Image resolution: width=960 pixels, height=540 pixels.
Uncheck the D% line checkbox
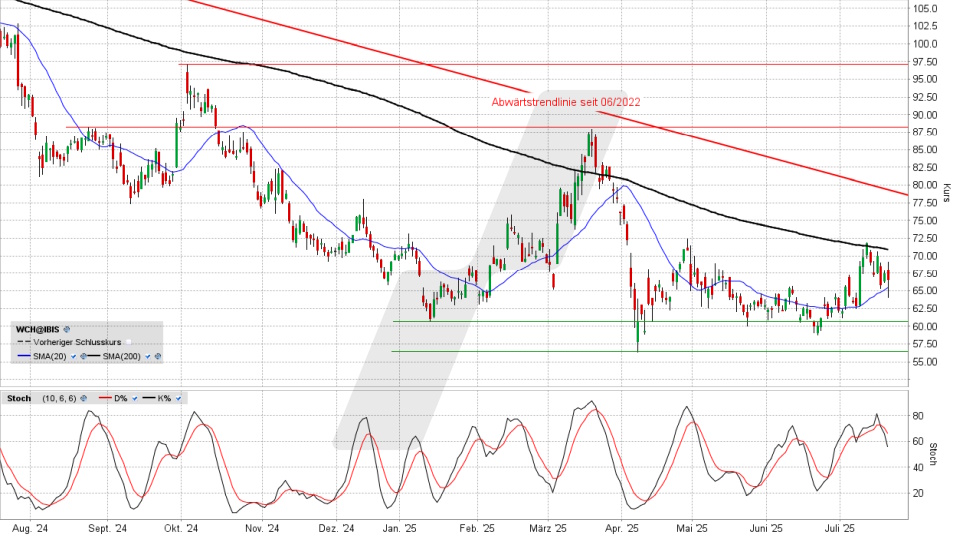click(x=135, y=398)
